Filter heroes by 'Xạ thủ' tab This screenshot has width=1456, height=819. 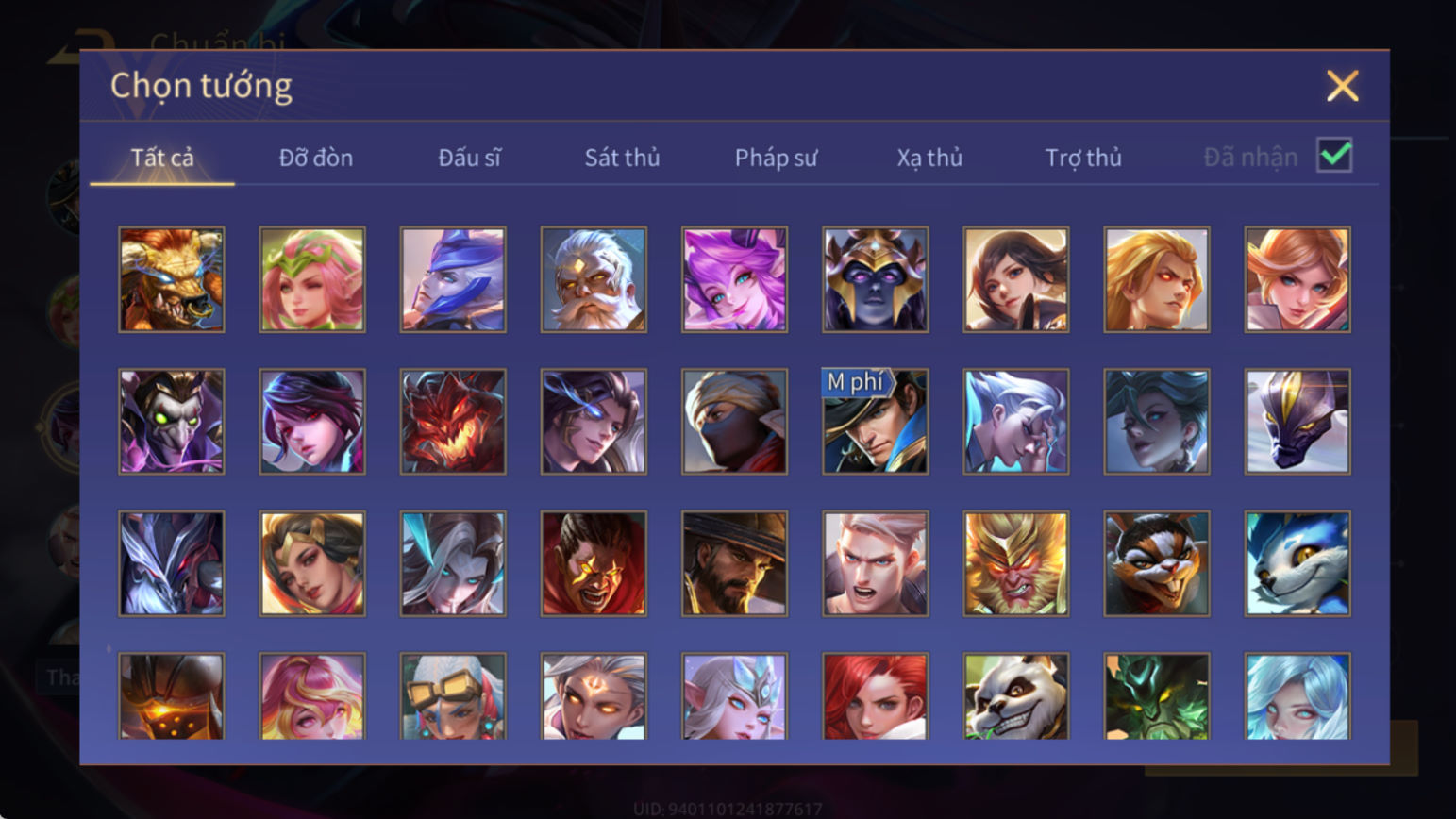929,158
